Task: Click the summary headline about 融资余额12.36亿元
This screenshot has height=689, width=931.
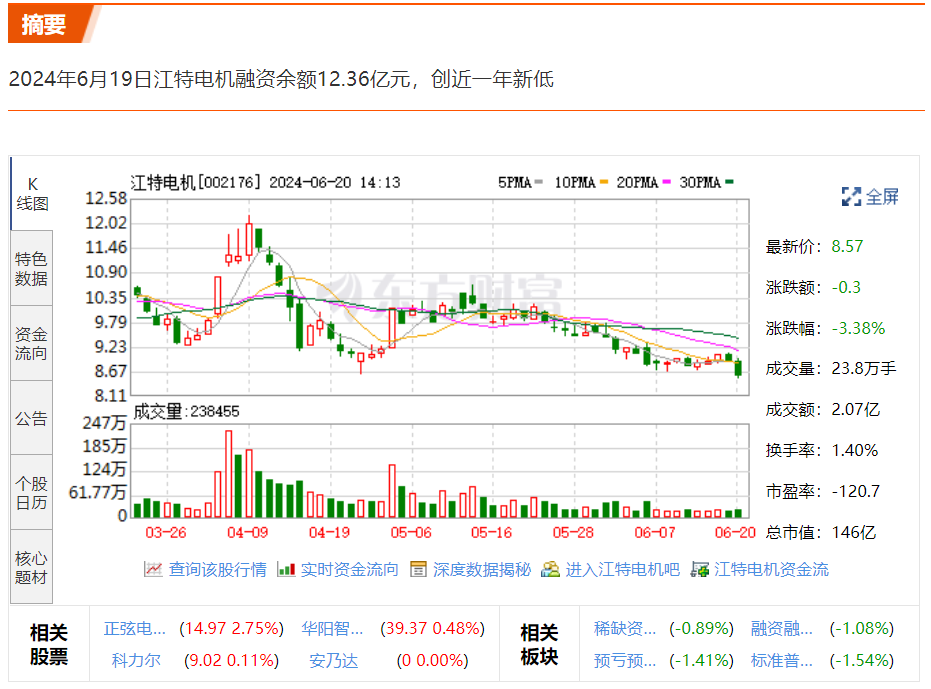Action: tap(281, 79)
